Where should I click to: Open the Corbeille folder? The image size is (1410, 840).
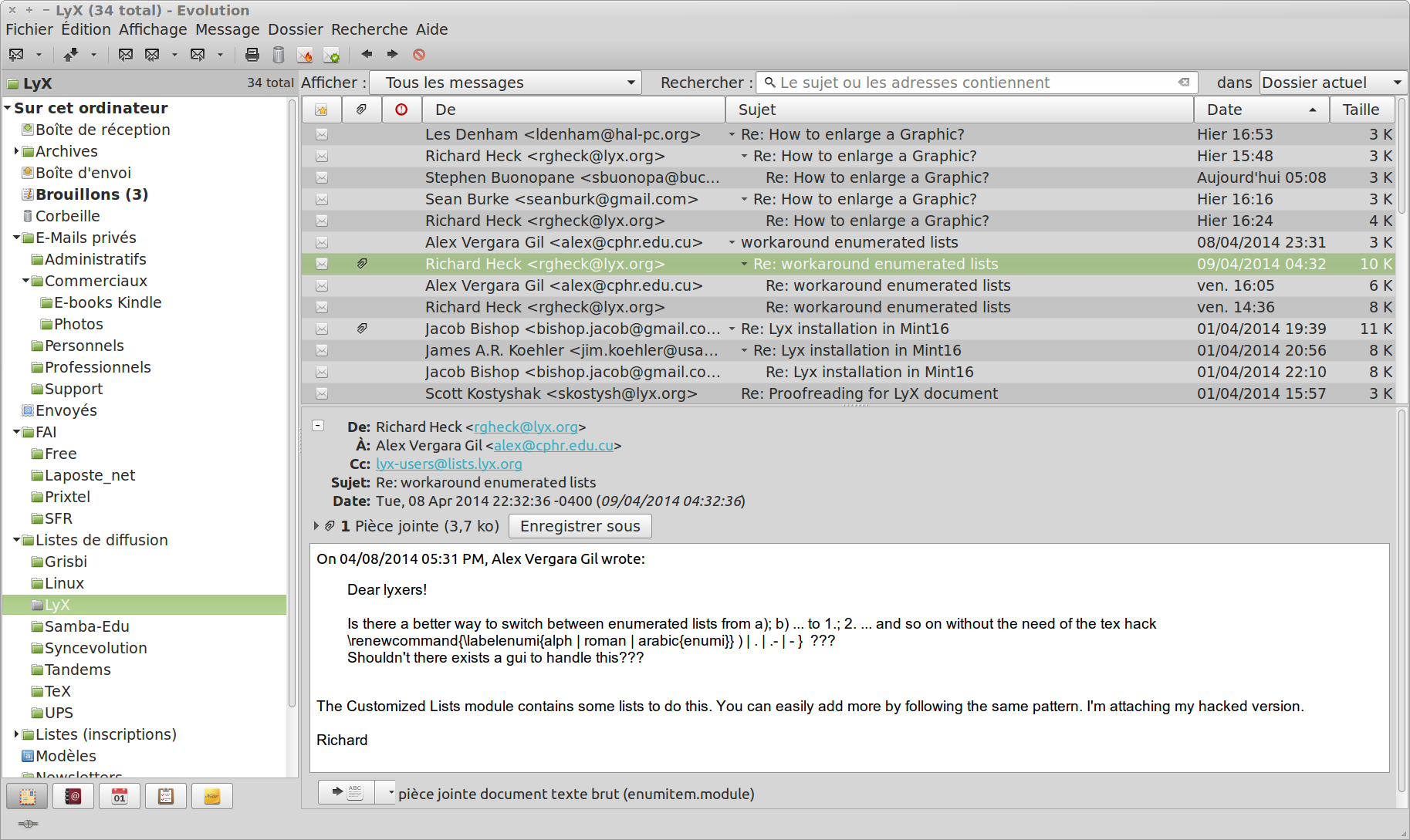coord(67,216)
